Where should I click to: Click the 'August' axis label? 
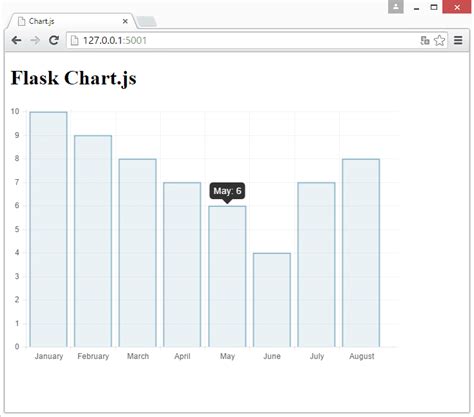click(x=362, y=356)
